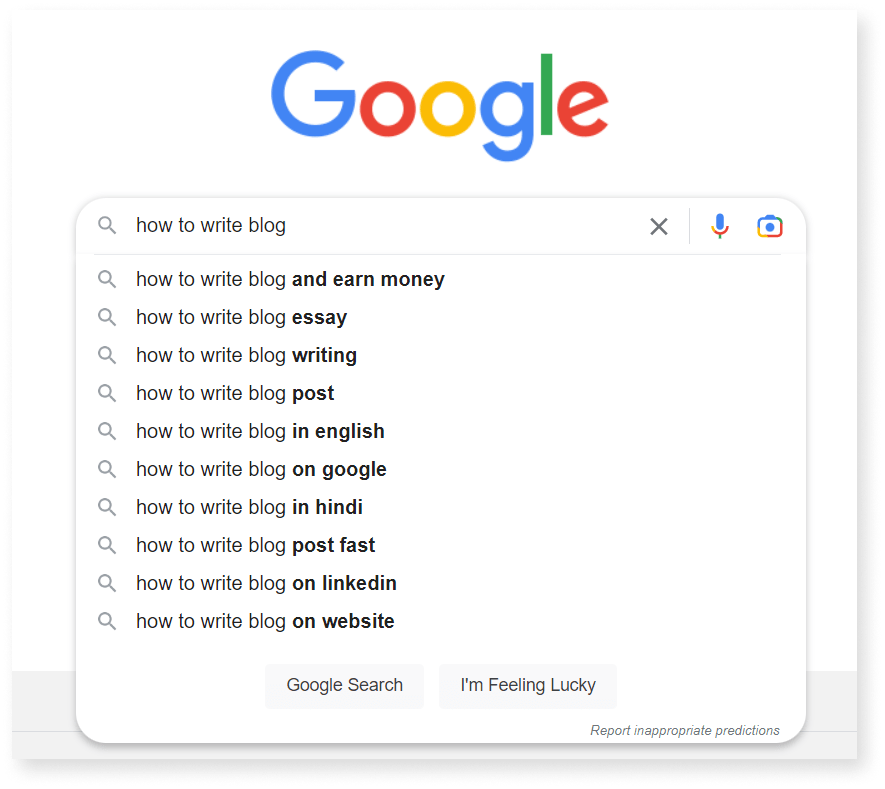
Task: Click the X to clear the search query
Action: (659, 226)
